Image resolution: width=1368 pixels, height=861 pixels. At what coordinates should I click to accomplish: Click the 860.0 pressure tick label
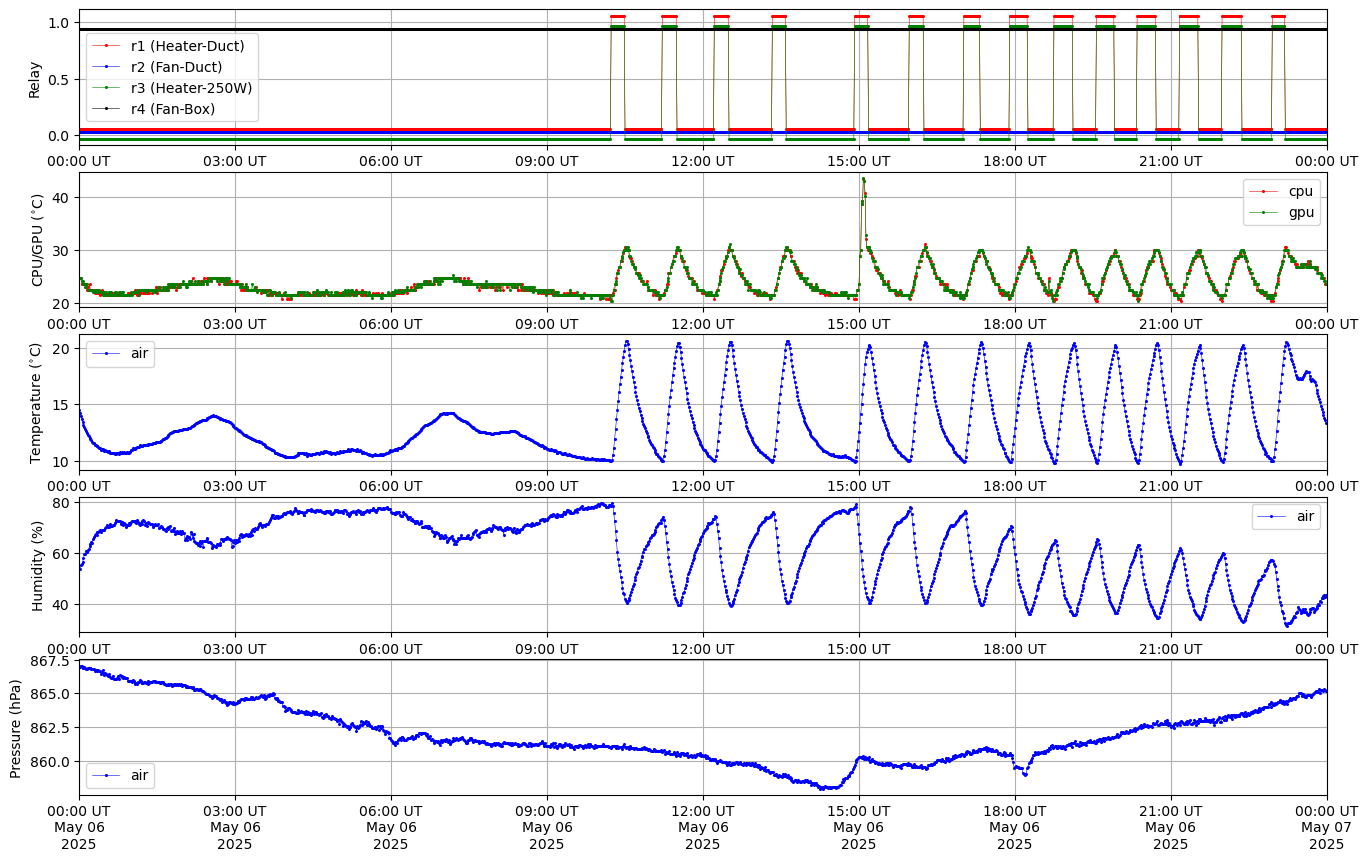(51, 761)
